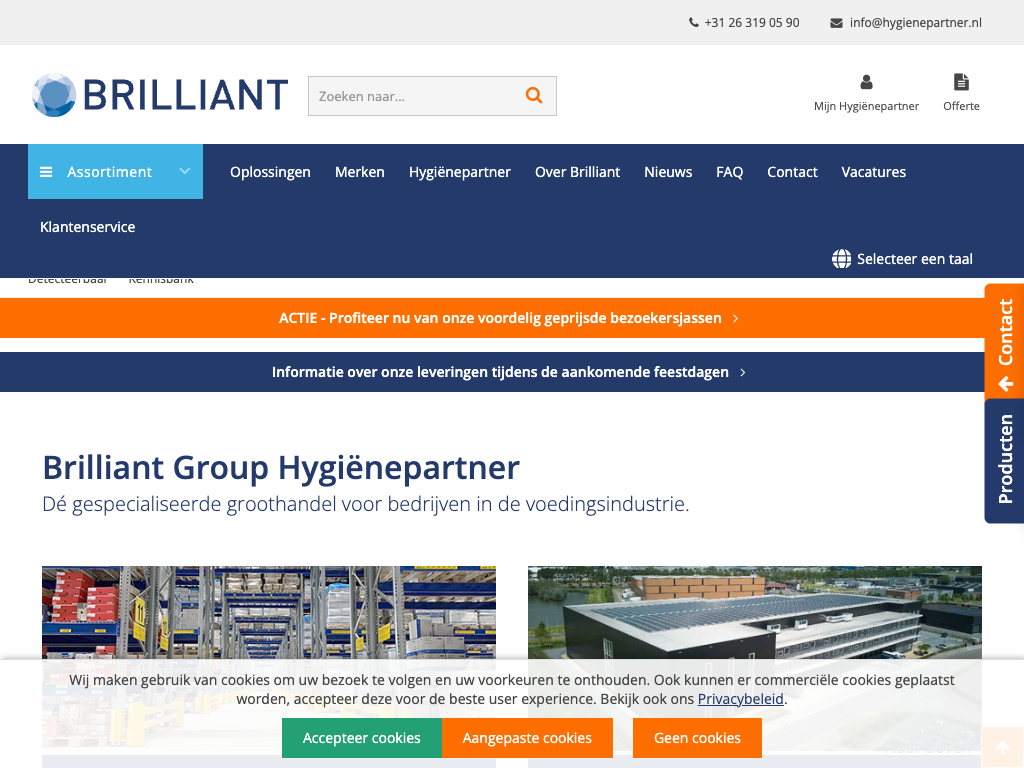The height and width of the screenshot is (768, 1024).
Task: Open the Selecteer een taal selector
Action: pos(914,259)
